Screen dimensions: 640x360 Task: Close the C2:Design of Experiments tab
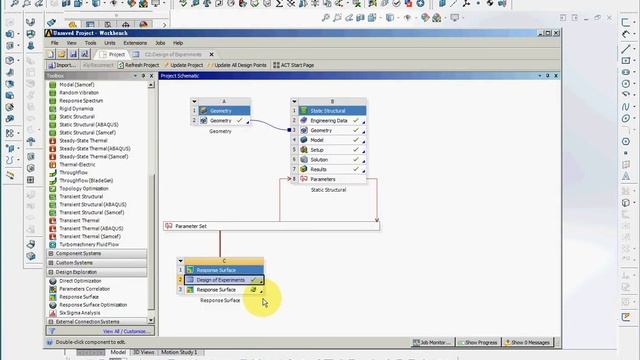(211, 54)
